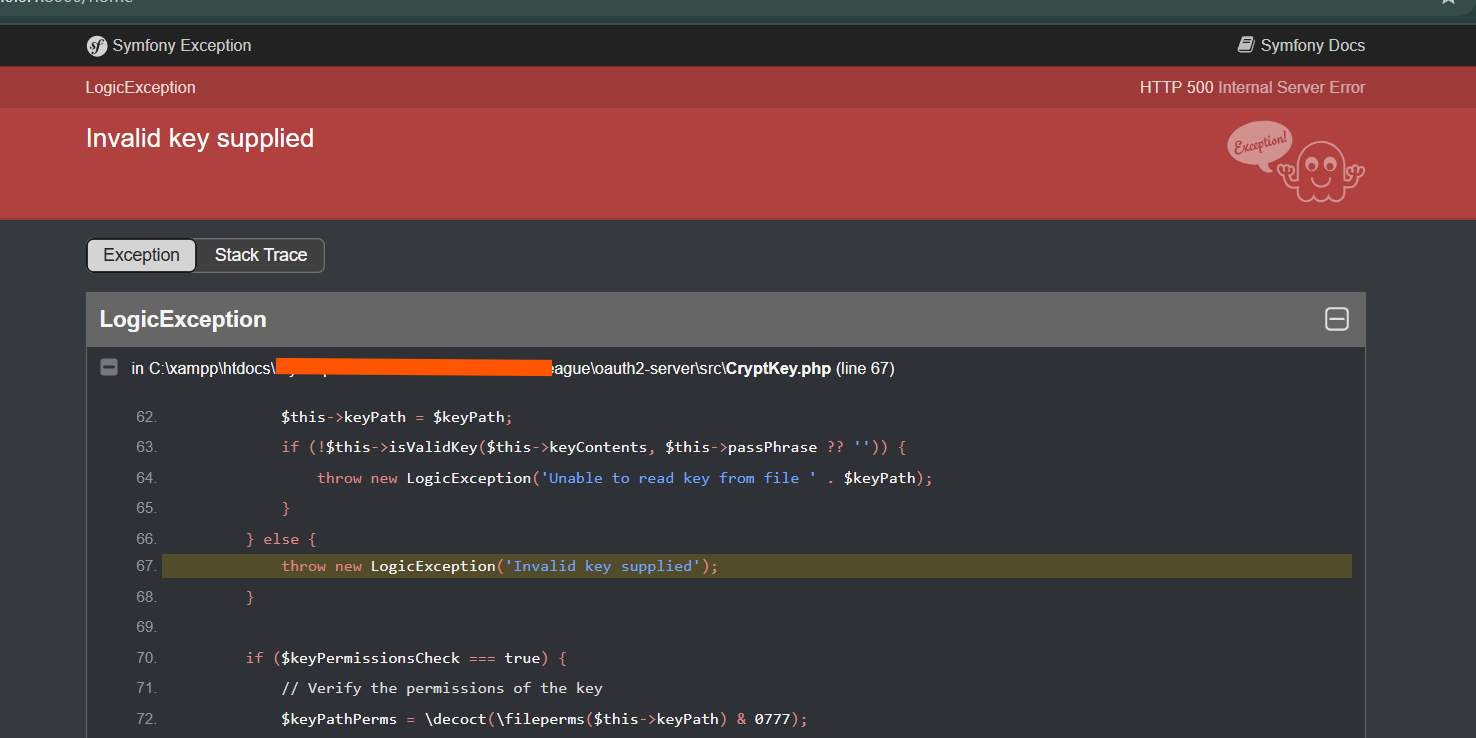Image resolution: width=1476 pixels, height=738 pixels.
Task: Click the LogicException panel heading
Action: click(x=183, y=320)
